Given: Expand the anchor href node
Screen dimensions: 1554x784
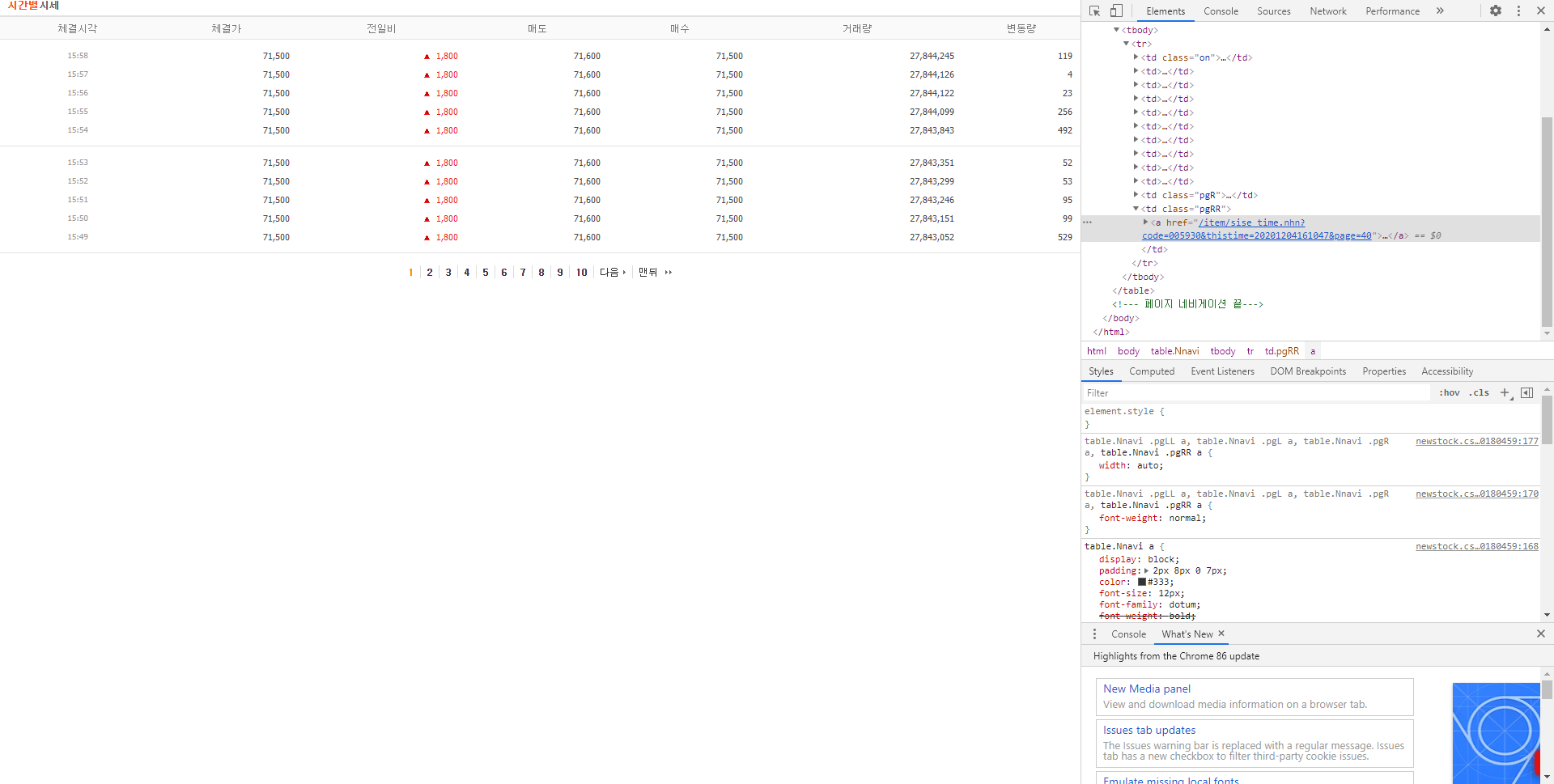Looking at the screenshot, I should click(1145, 222).
